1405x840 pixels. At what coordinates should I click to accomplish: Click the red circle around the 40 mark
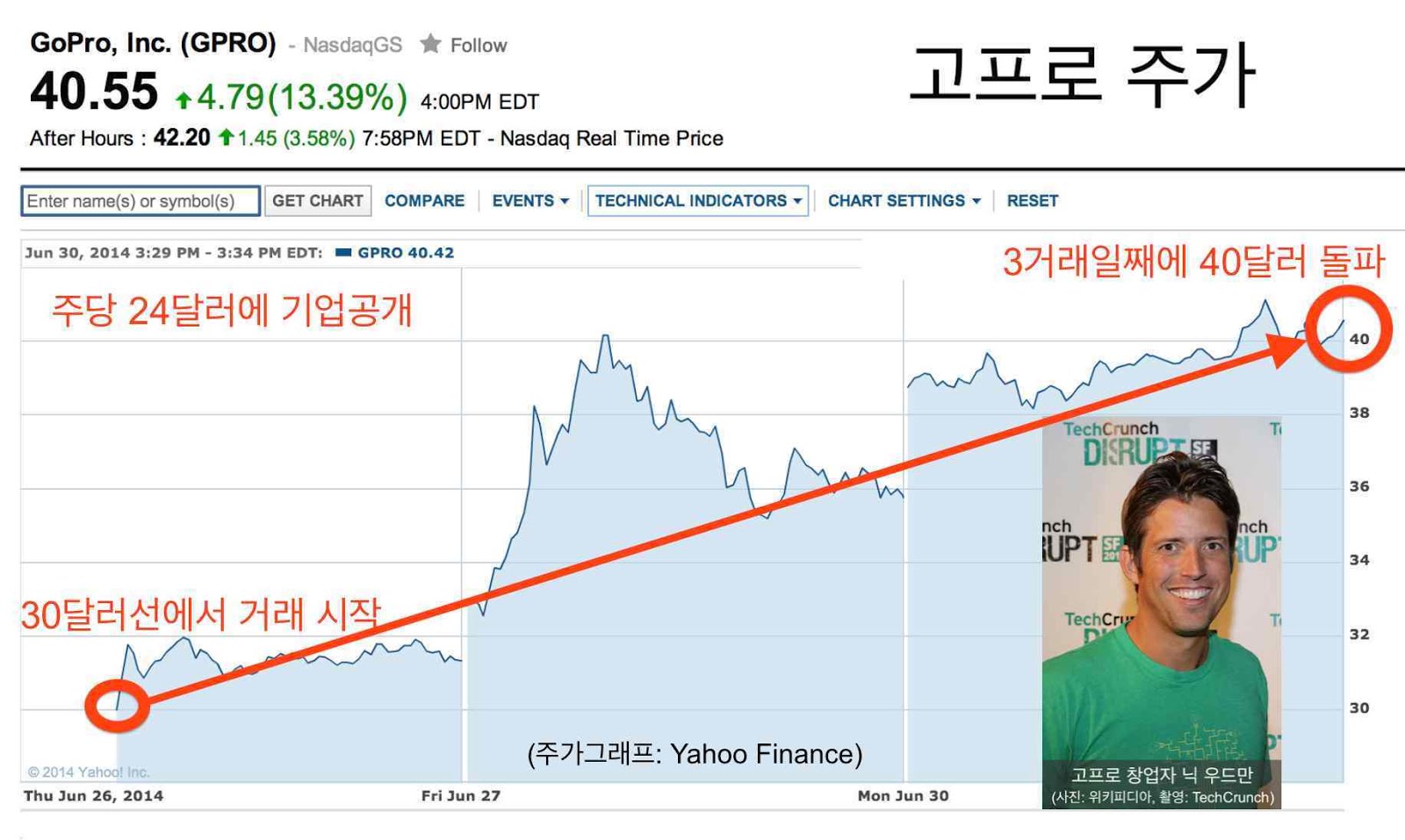coord(1348,327)
